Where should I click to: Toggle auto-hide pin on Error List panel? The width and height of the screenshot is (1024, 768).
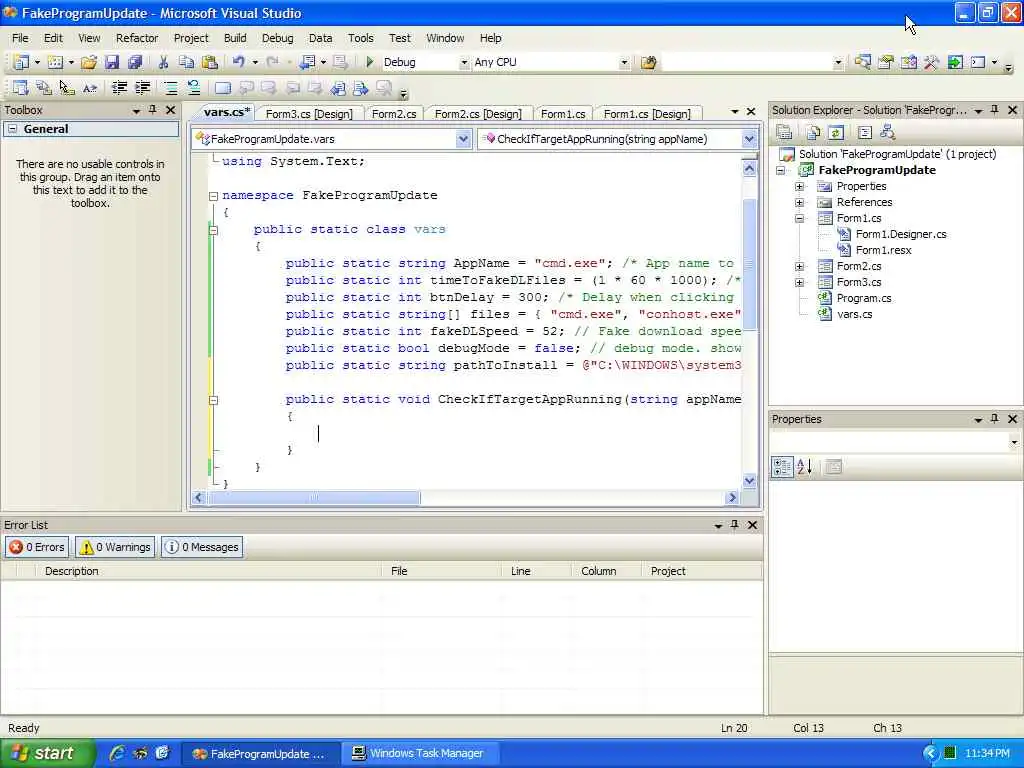[735, 524]
